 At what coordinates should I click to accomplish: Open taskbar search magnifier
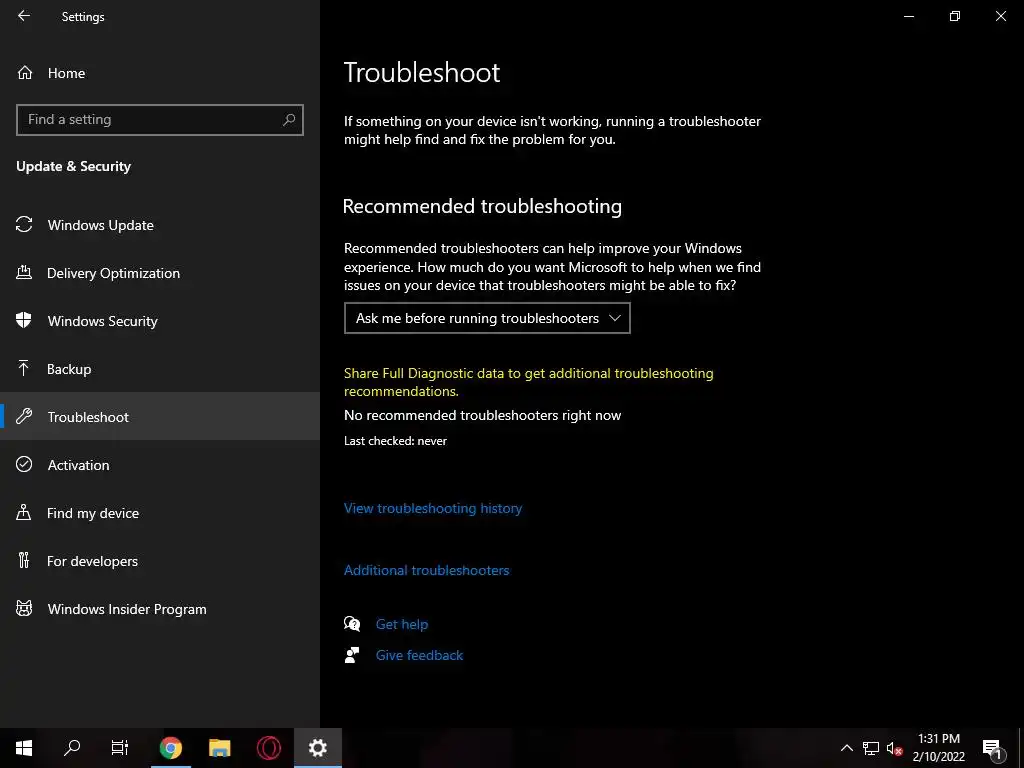point(72,748)
